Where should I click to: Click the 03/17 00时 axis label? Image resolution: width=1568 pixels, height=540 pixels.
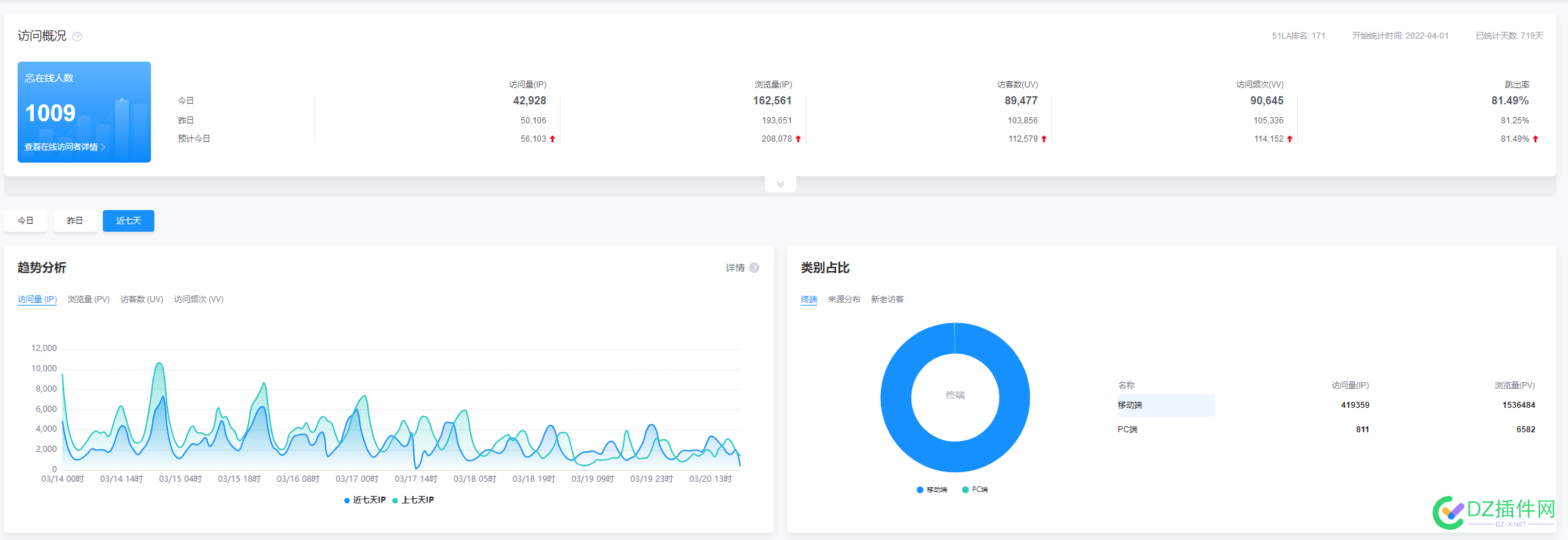click(357, 479)
